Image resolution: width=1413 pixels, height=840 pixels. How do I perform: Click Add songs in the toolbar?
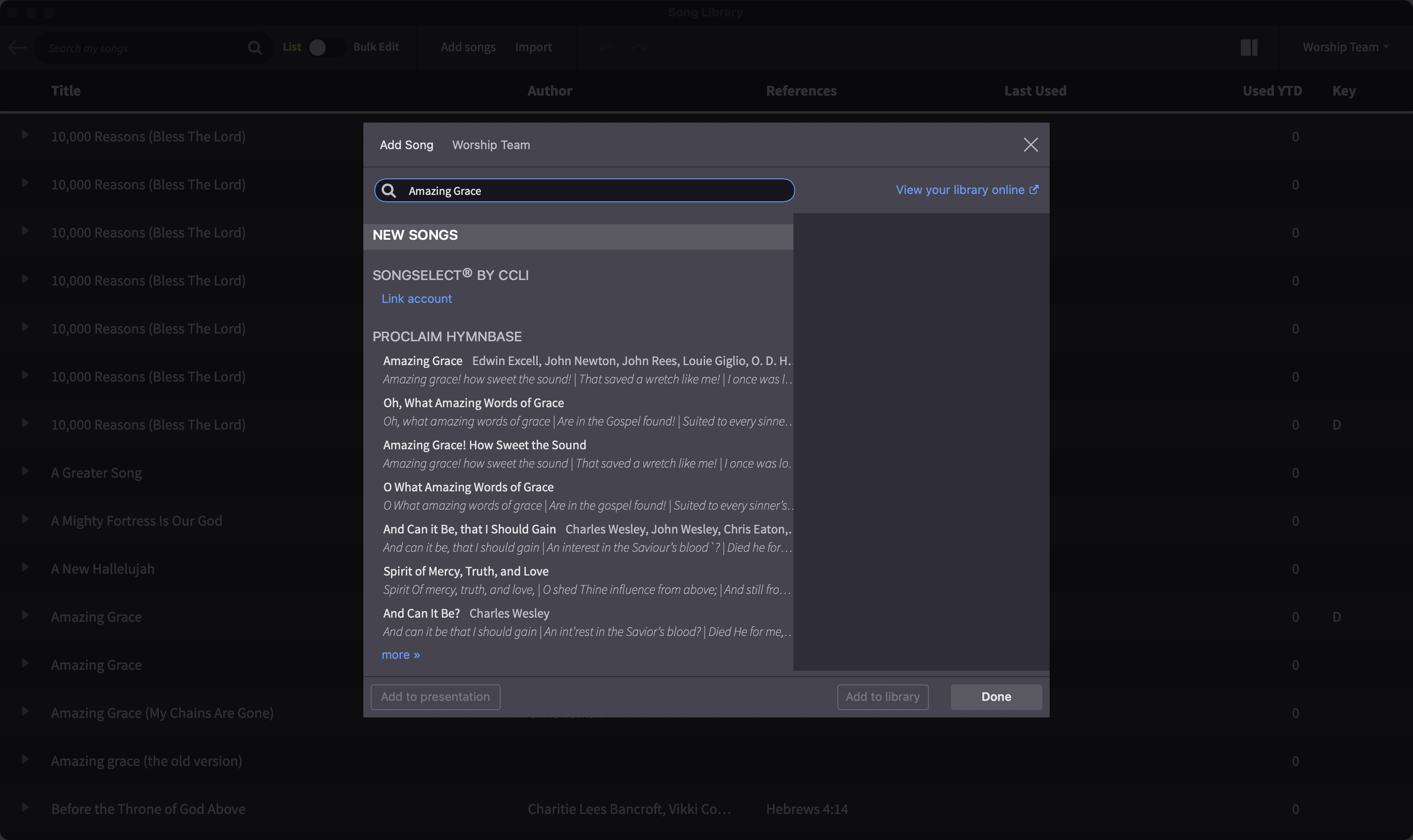coord(468,47)
